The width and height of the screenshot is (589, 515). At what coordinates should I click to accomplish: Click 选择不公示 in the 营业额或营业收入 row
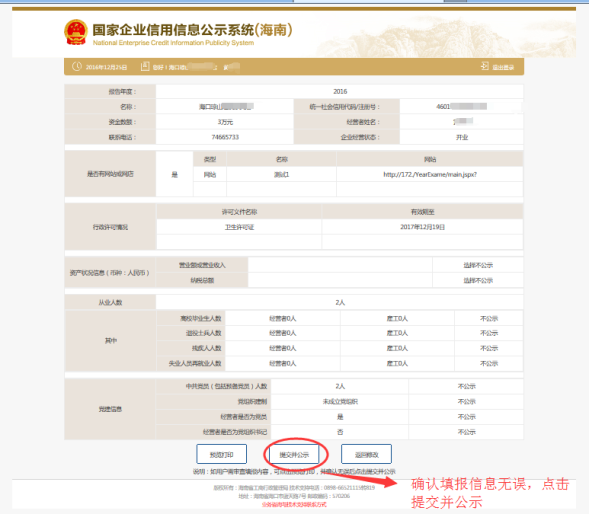478,265
